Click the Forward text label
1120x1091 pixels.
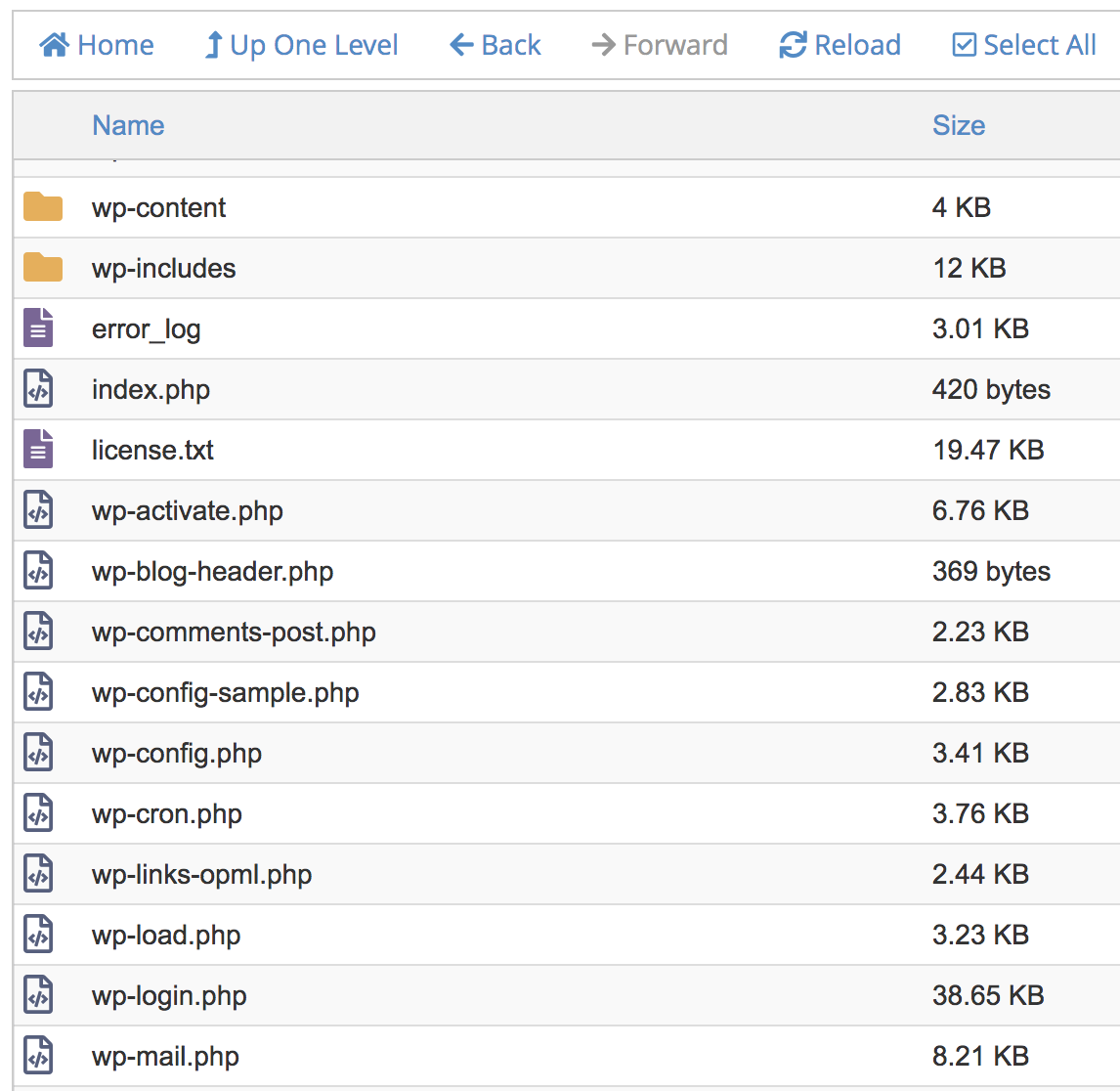[x=675, y=45]
